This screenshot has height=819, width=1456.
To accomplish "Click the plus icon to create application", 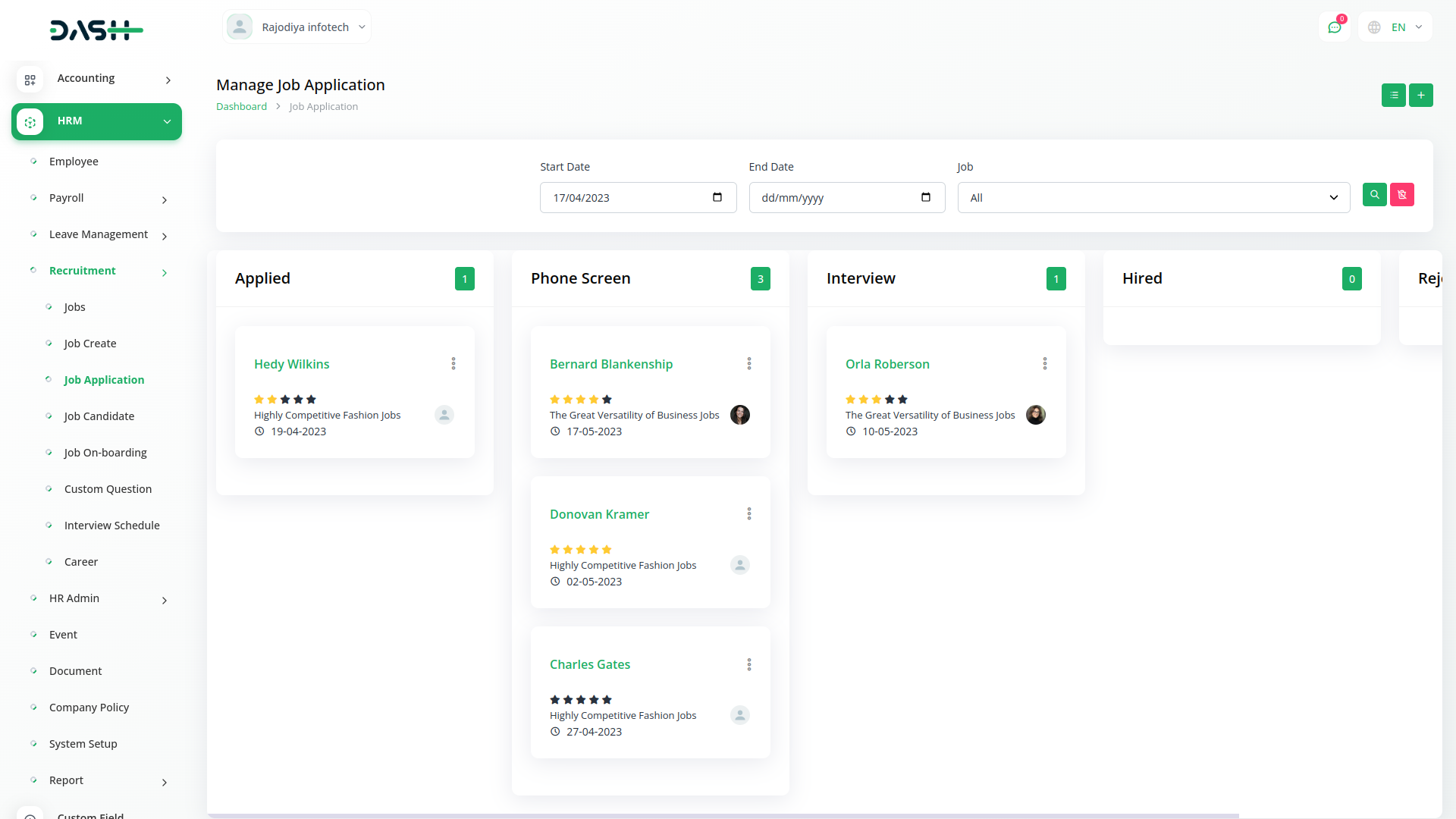I will click(x=1420, y=96).
